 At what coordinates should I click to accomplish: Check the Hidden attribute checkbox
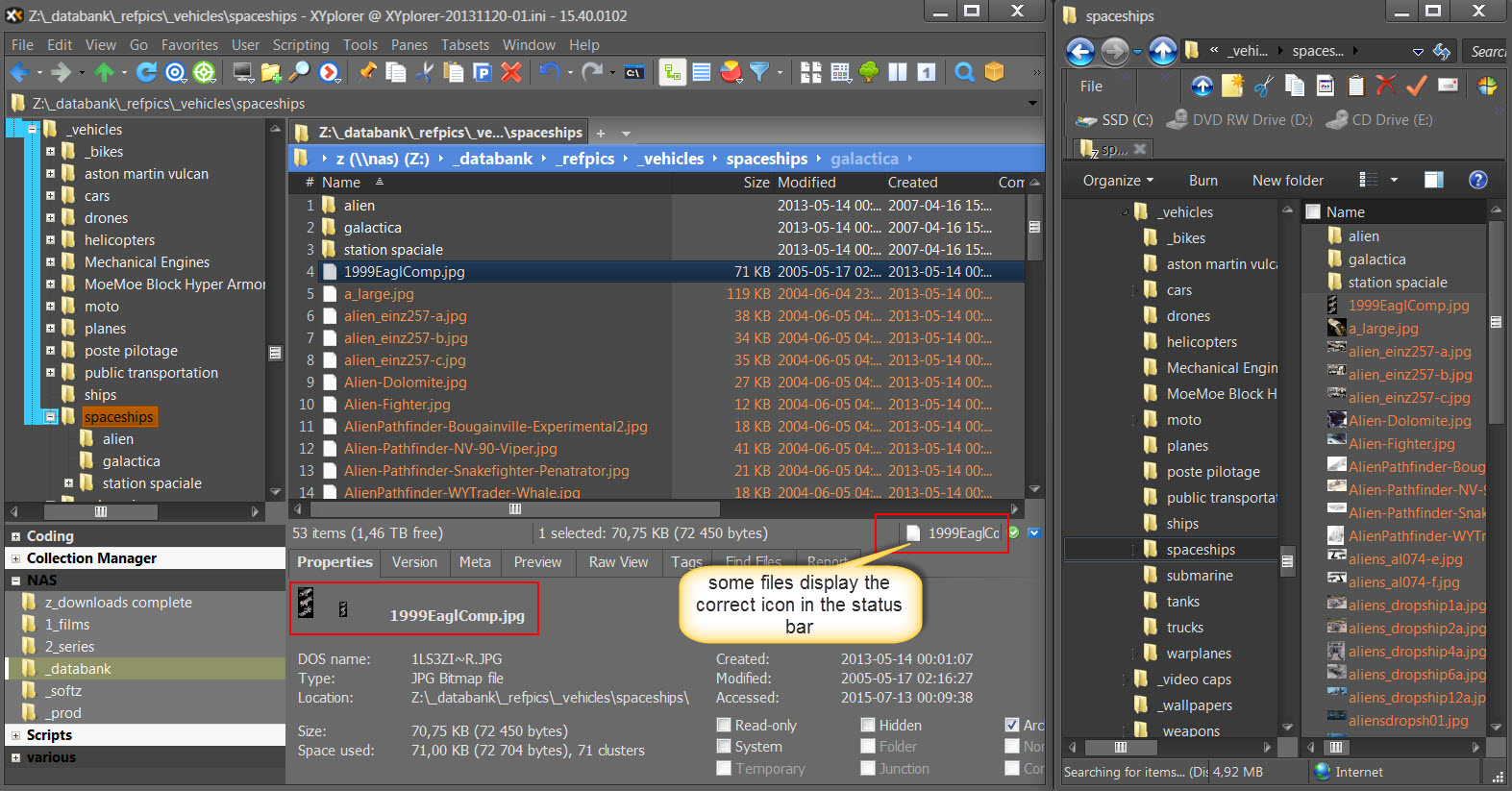868,726
